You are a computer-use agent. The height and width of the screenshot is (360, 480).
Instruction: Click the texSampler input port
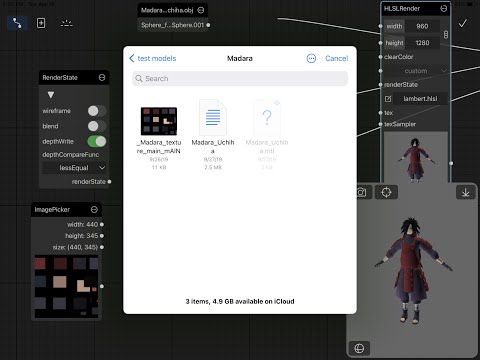(380, 124)
